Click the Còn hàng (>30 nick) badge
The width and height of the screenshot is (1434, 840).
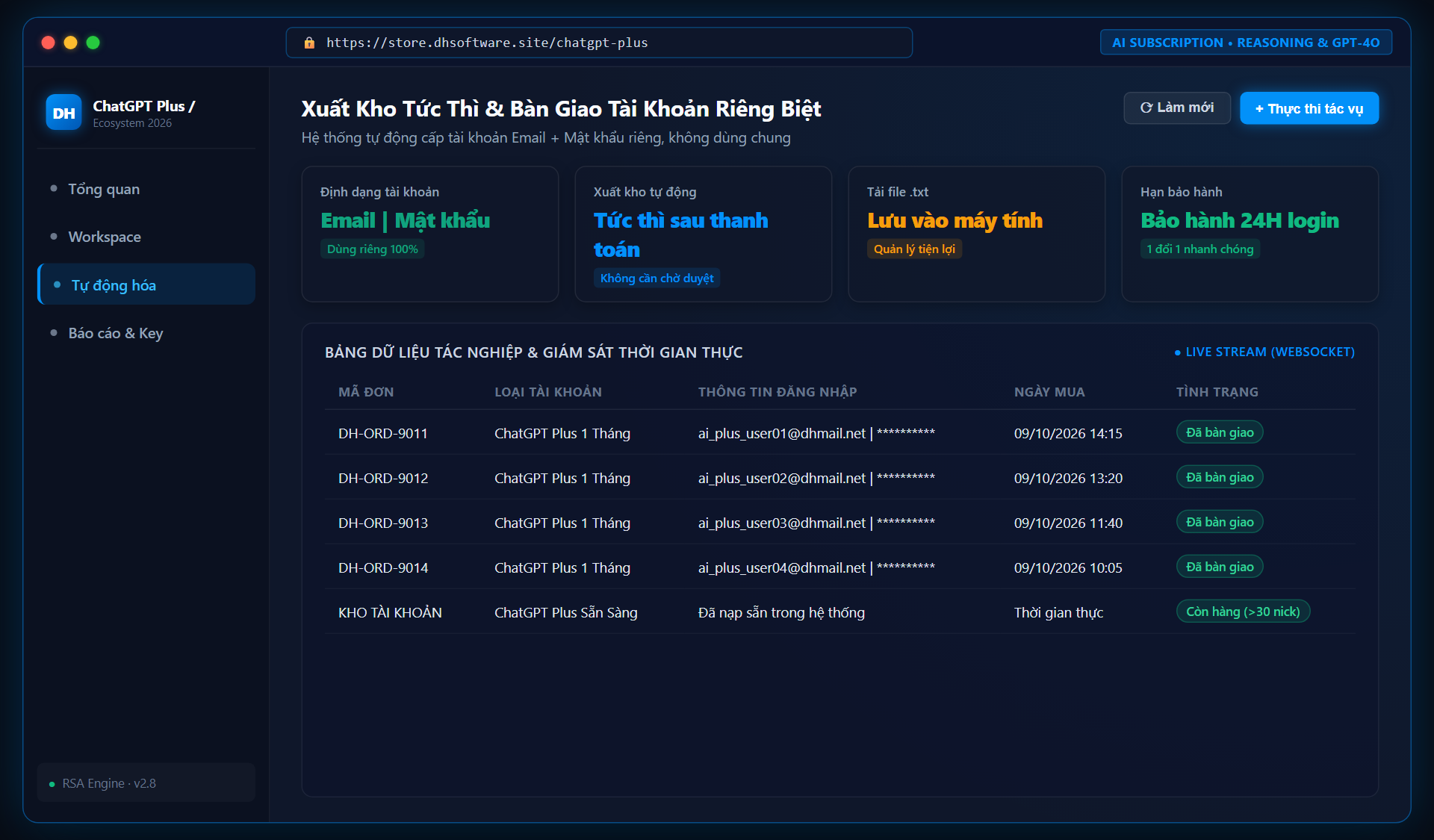[x=1243, y=612]
